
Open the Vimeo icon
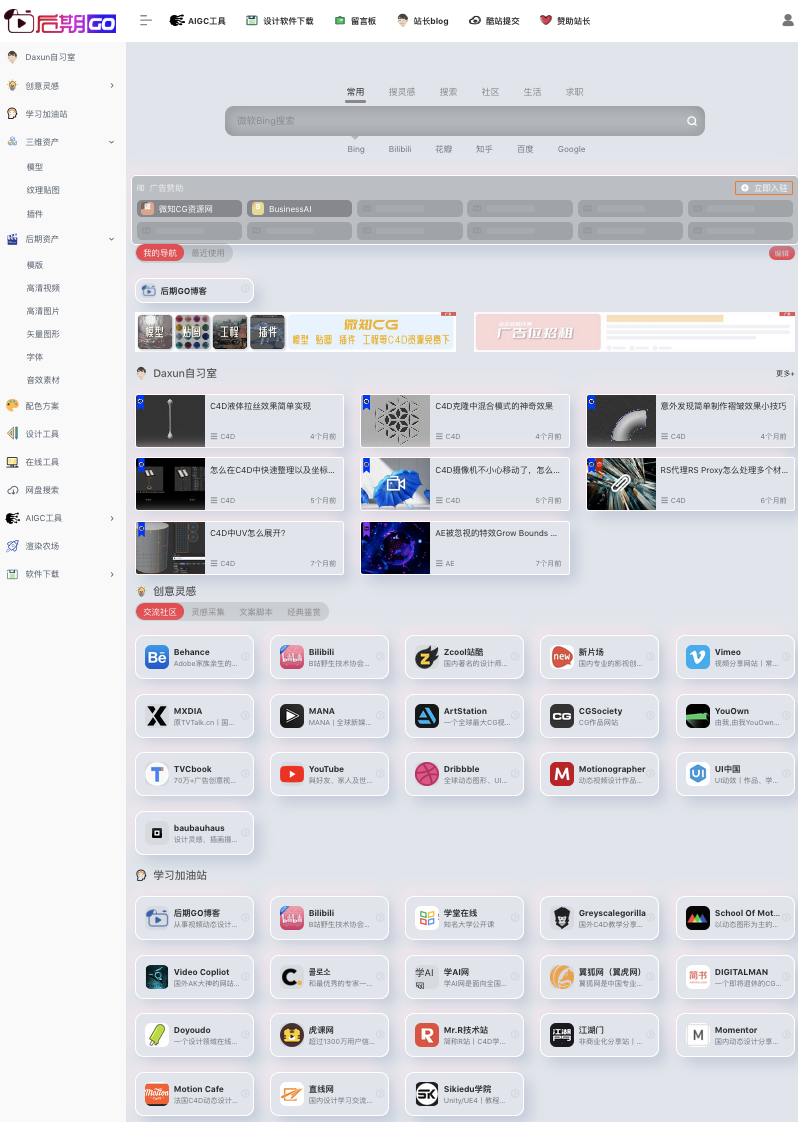click(698, 657)
